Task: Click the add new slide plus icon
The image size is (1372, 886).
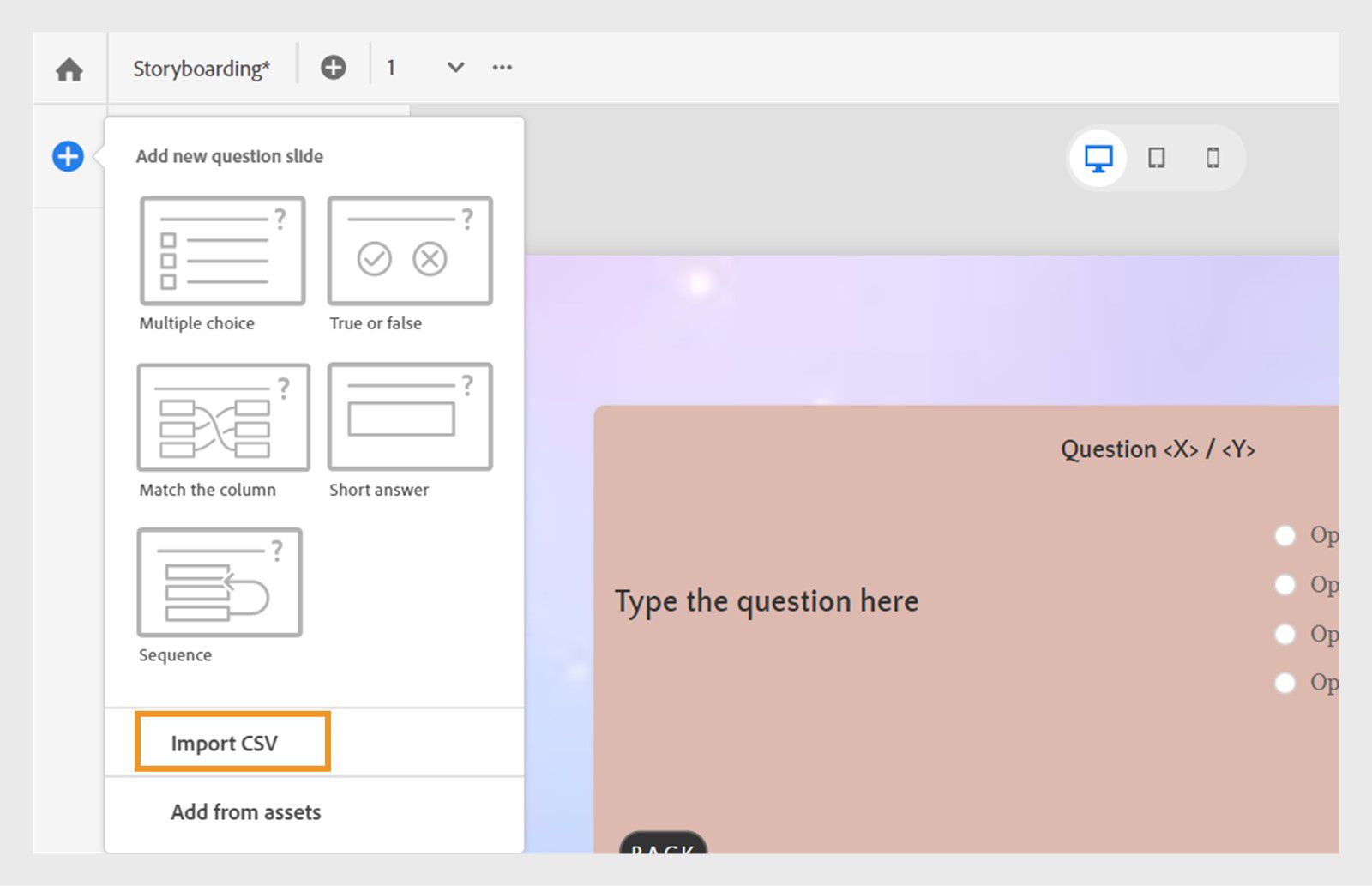Action: [x=334, y=67]
